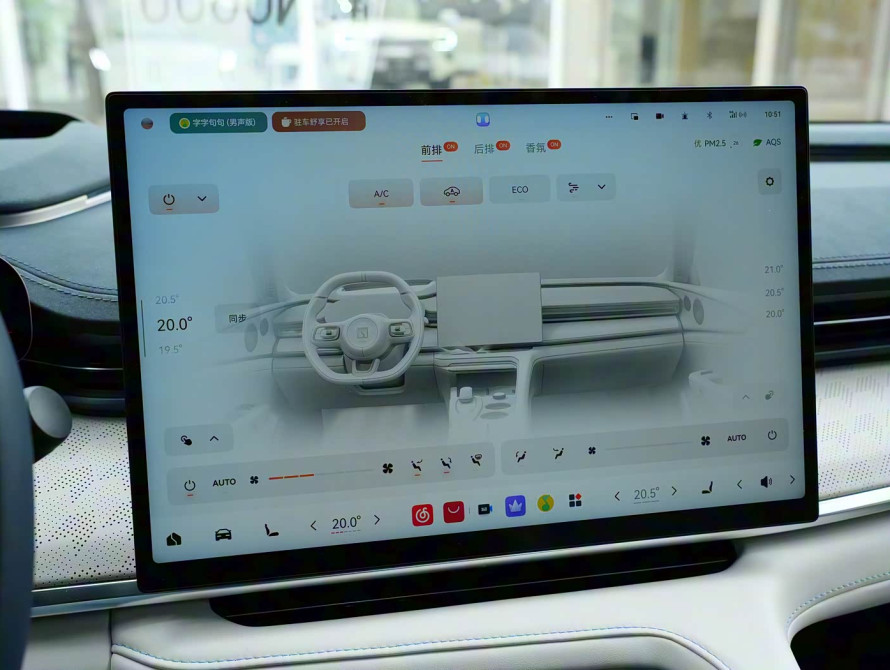890x670 pixels.
Task: Expand the touch-control panel chevron
Action: (x=214, y=439)
